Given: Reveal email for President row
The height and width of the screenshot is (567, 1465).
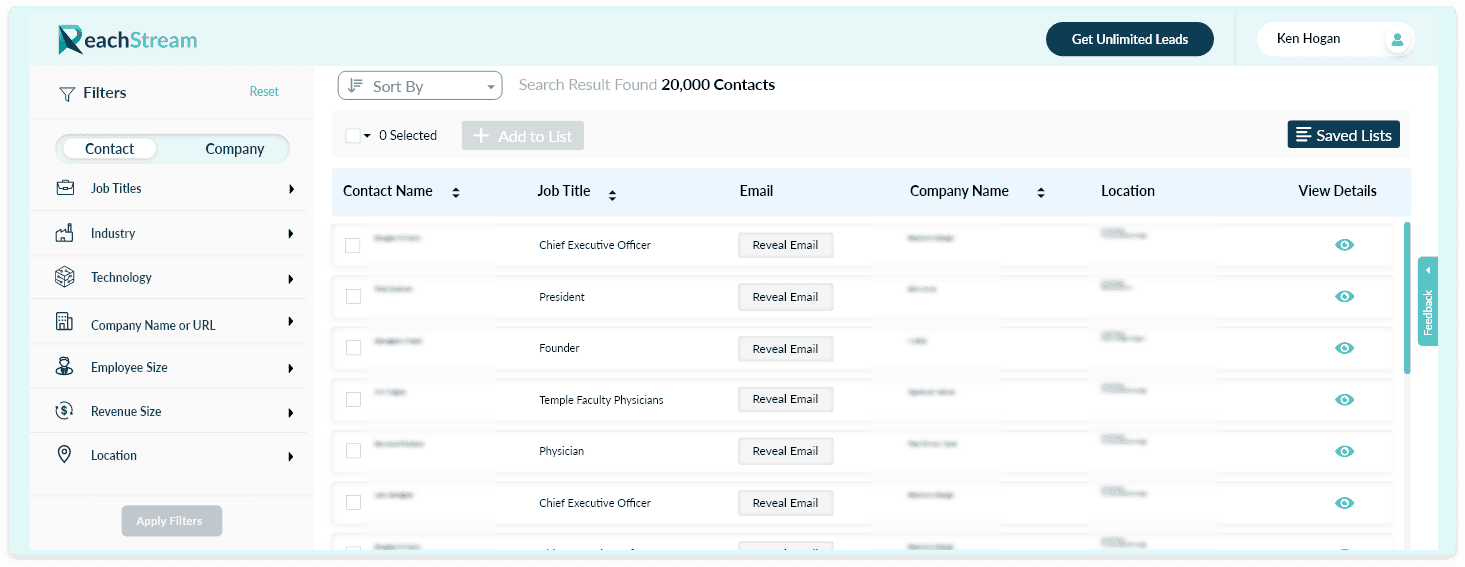Looking at the screenshot, I should 785,297.
